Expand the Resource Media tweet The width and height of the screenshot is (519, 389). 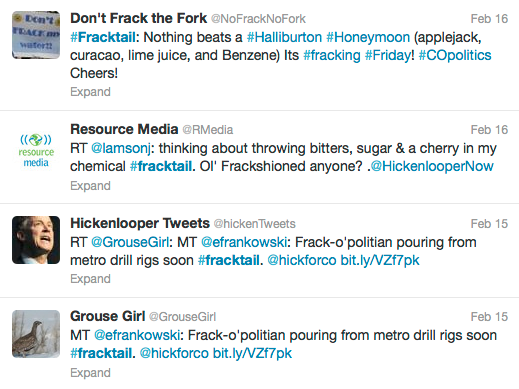coord(90,186)
